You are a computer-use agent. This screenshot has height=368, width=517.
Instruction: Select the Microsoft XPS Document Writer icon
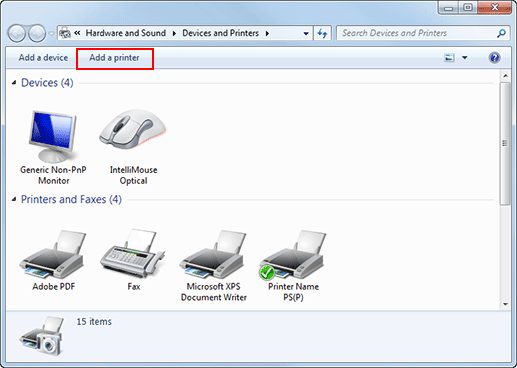coord(213,254)
